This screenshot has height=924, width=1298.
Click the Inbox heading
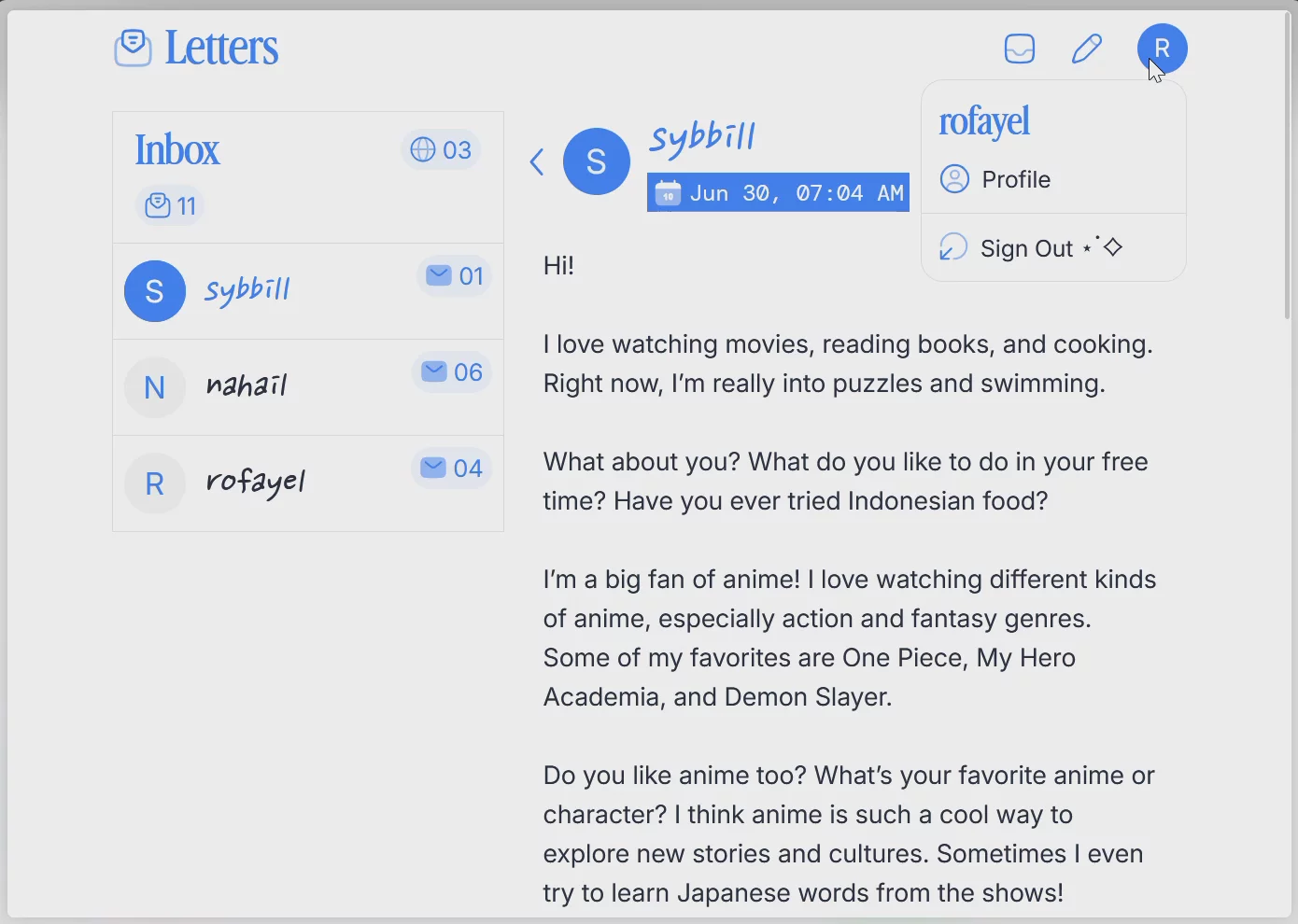pos(177,150)
